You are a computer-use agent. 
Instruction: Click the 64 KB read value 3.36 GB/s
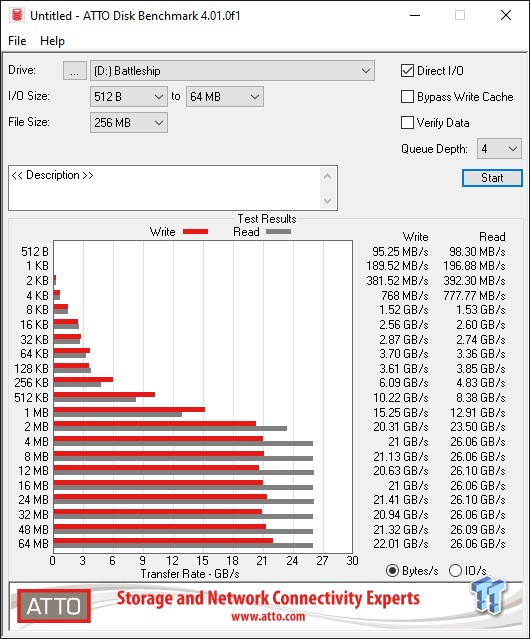coord(481,353)
